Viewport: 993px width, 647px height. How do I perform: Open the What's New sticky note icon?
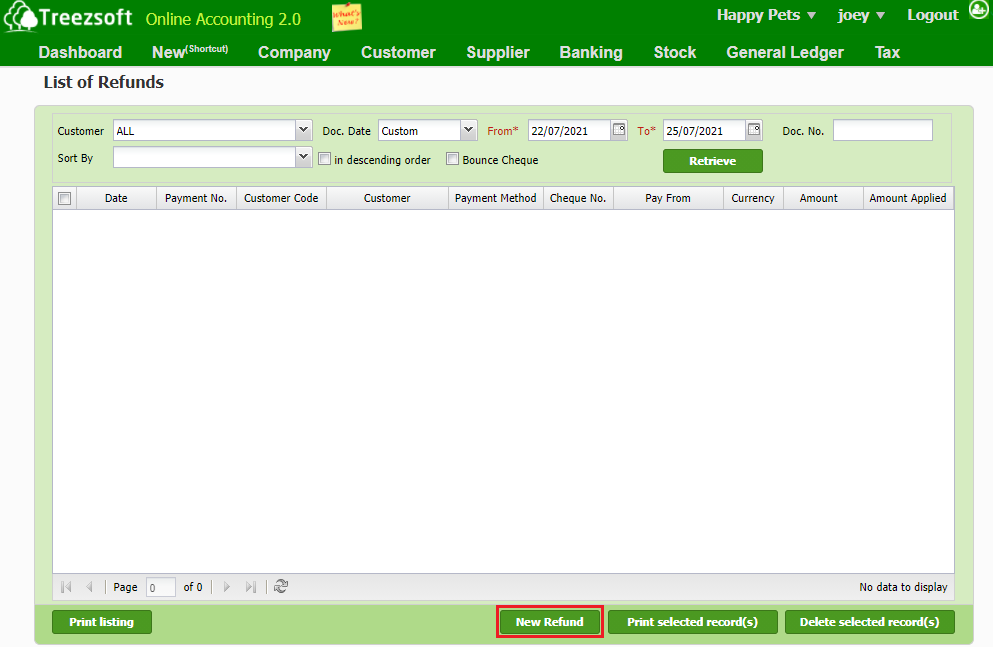click(346, 18)
